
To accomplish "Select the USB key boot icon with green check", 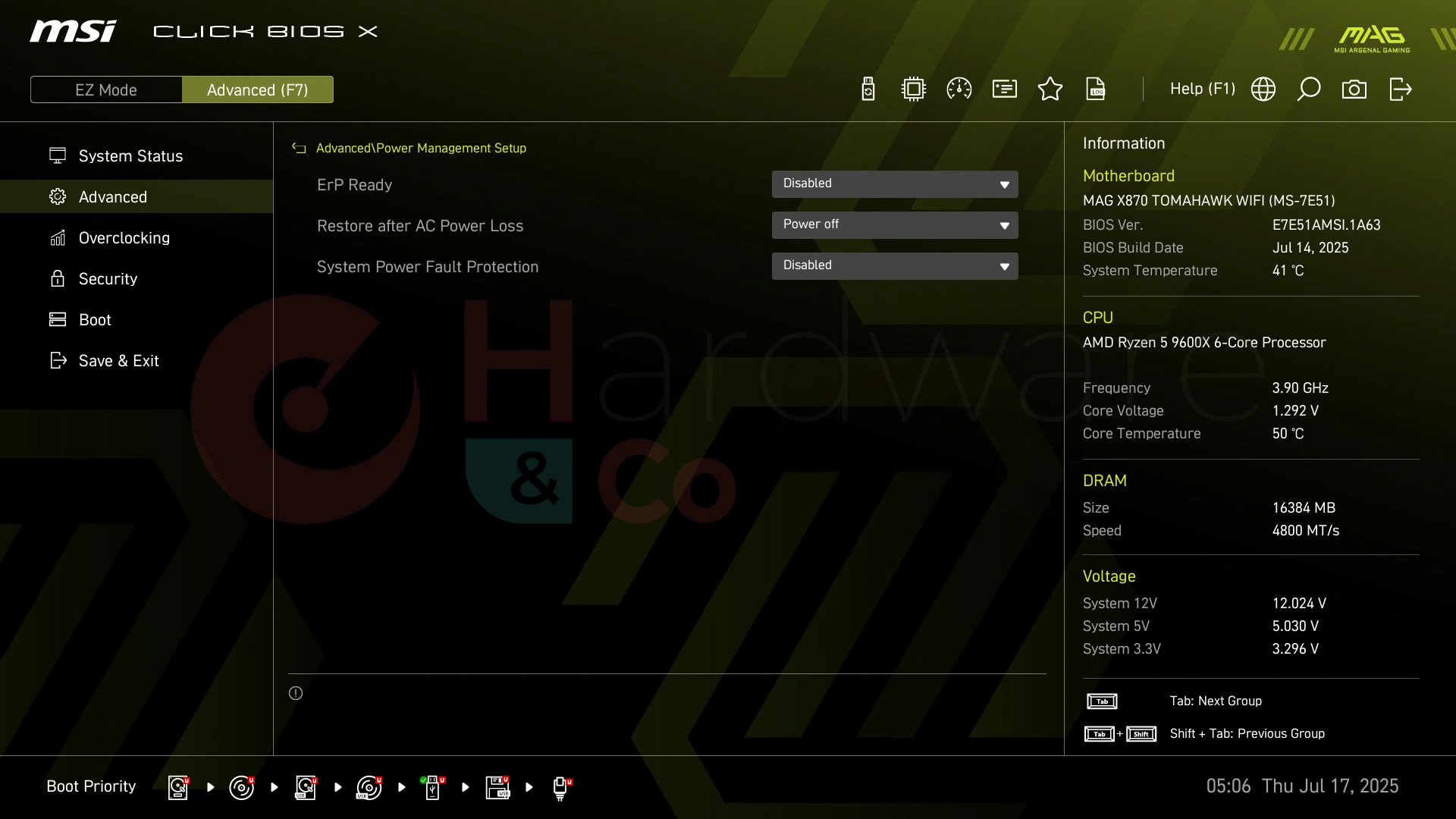I will click(432, 787).
